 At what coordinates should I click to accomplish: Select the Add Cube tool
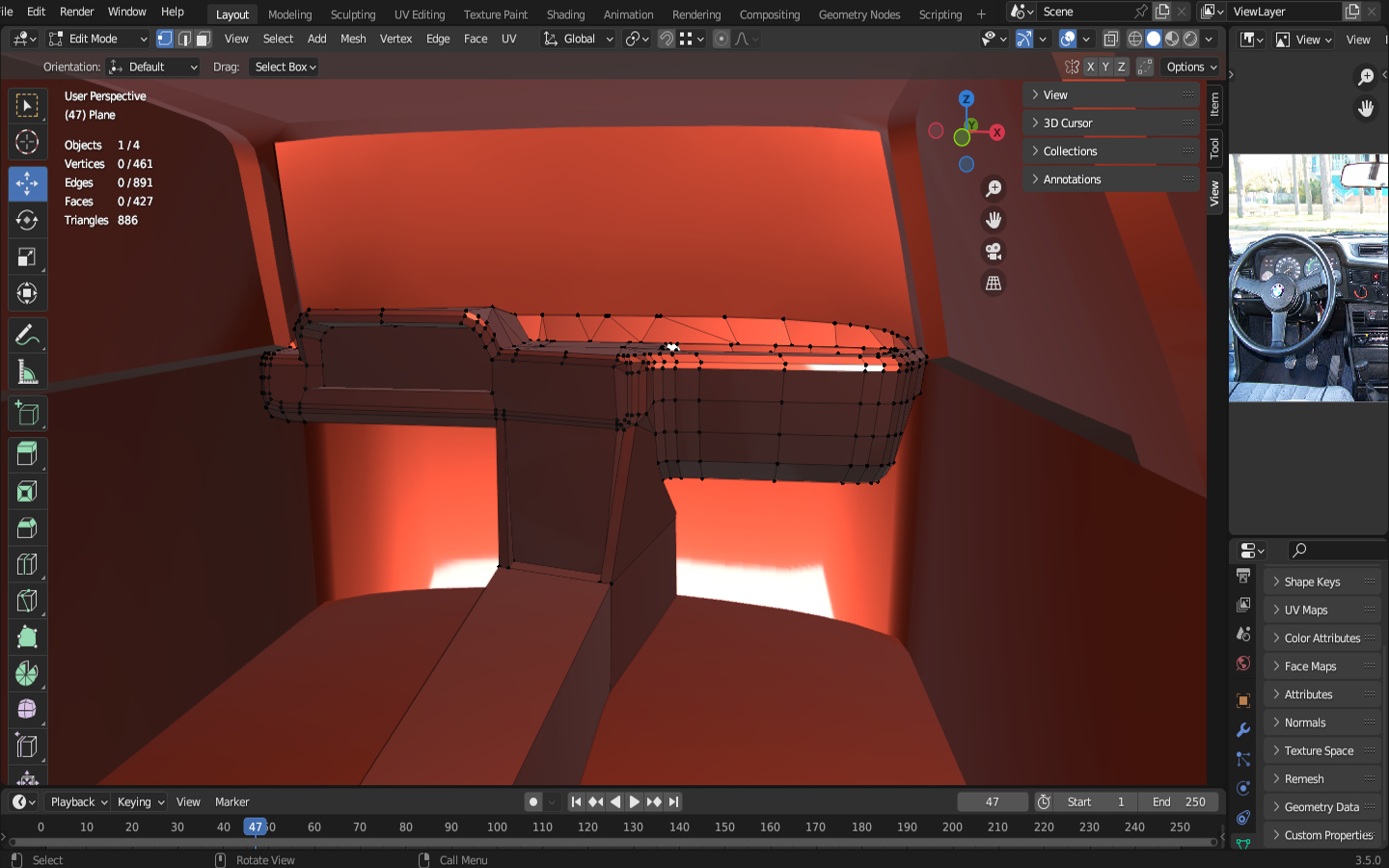point(27,414)
